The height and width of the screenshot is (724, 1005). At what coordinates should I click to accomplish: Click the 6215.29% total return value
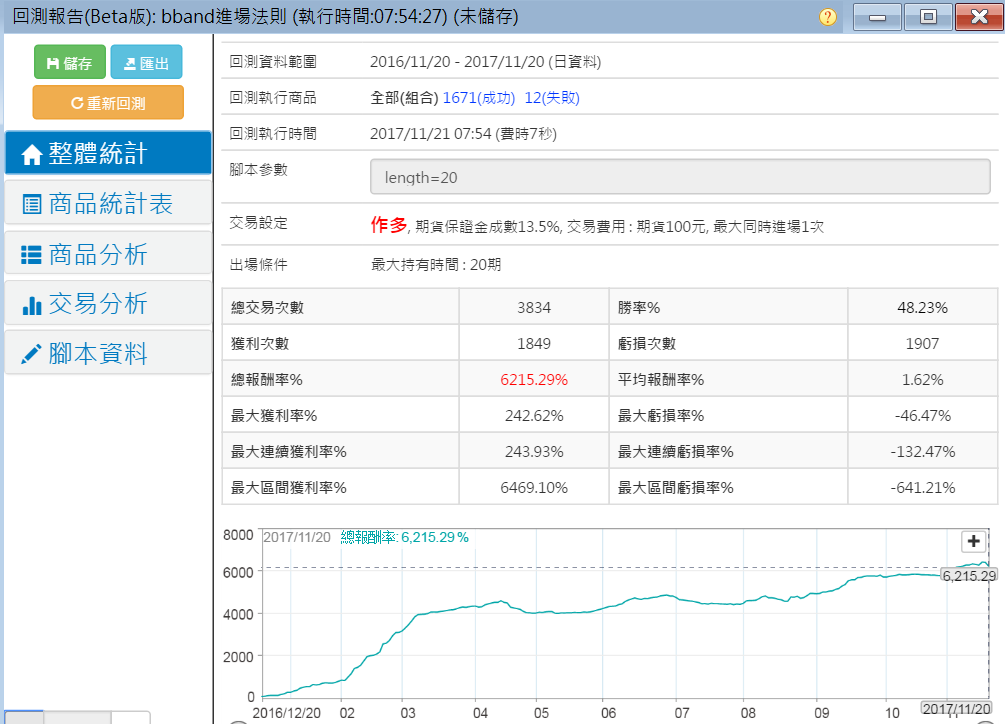pyautogui.click(x=534, y=380)
